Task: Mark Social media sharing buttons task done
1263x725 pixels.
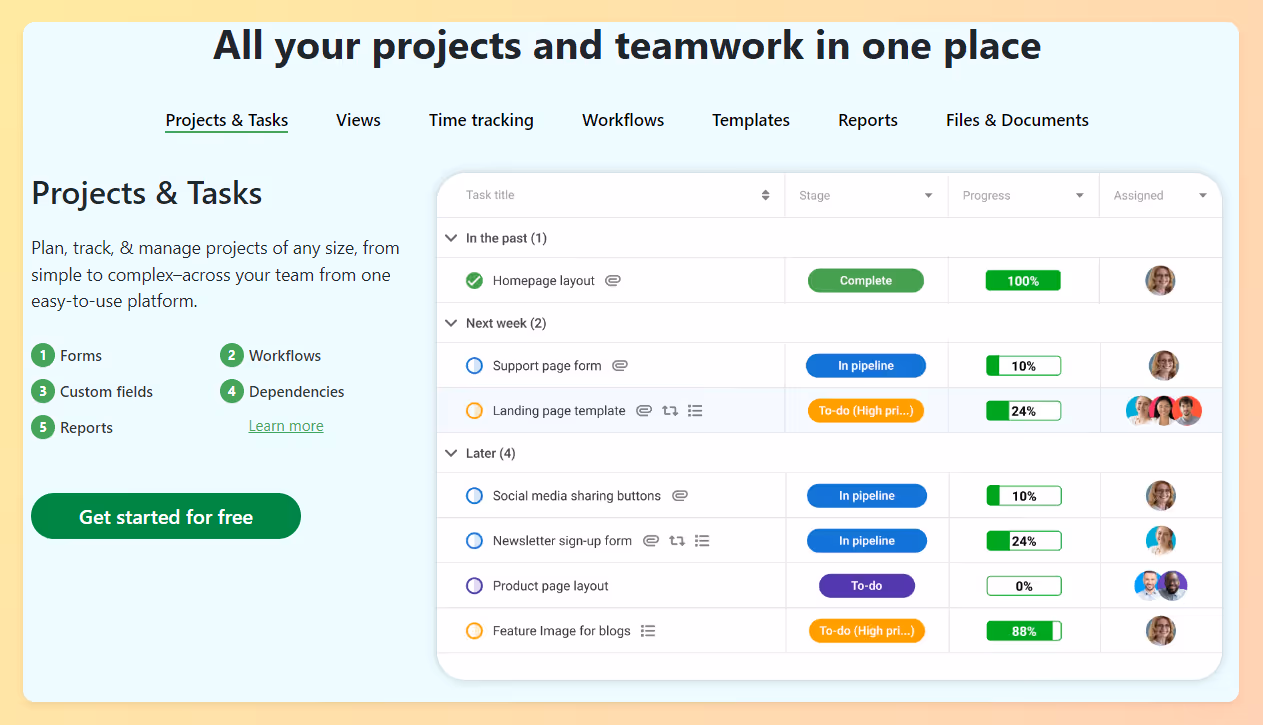Action: (475, 496)
